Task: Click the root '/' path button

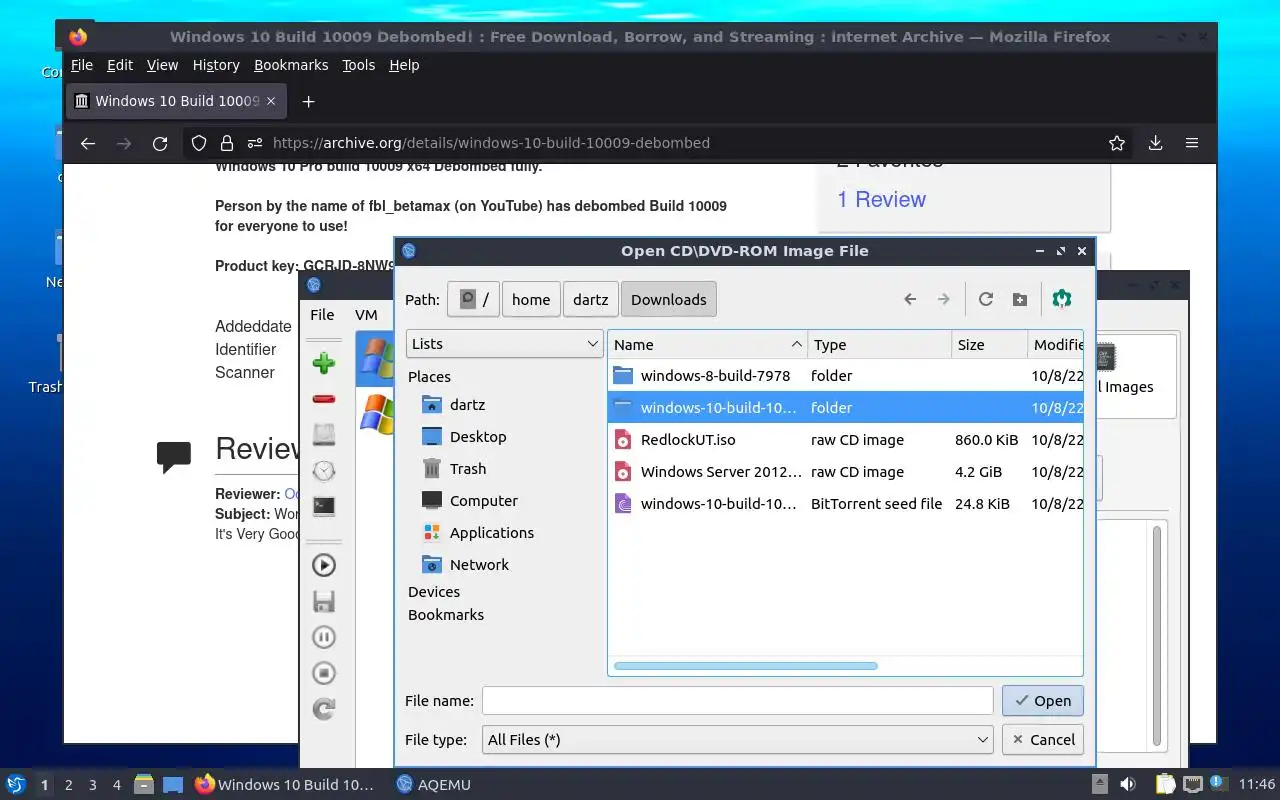Action: tap(473, 299)
